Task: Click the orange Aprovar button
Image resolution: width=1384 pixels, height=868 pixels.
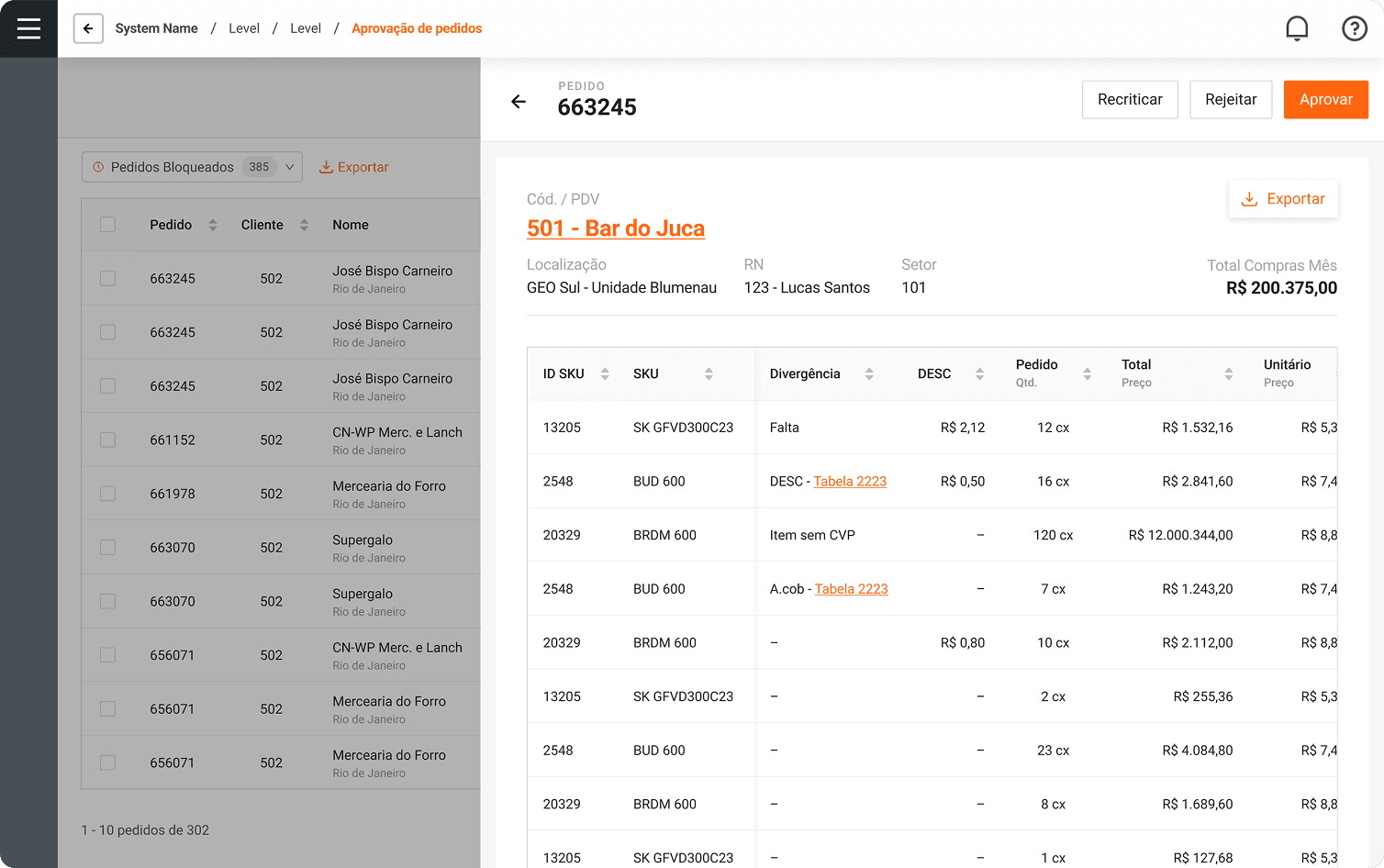Action: click(1325, 99)
